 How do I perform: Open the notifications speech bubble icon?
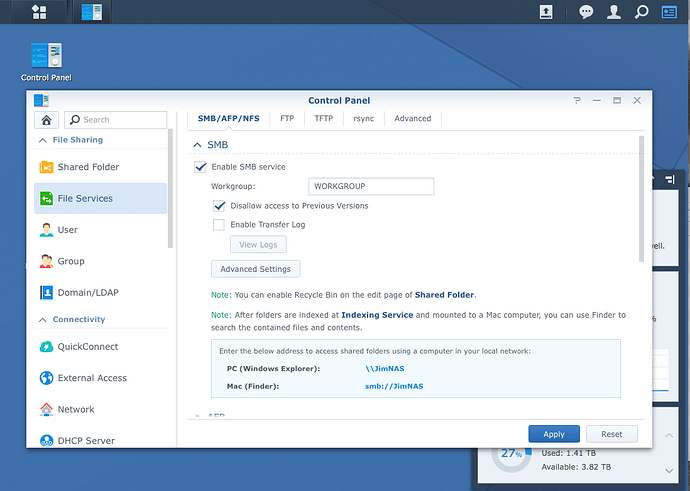click(x=586, y=12)
